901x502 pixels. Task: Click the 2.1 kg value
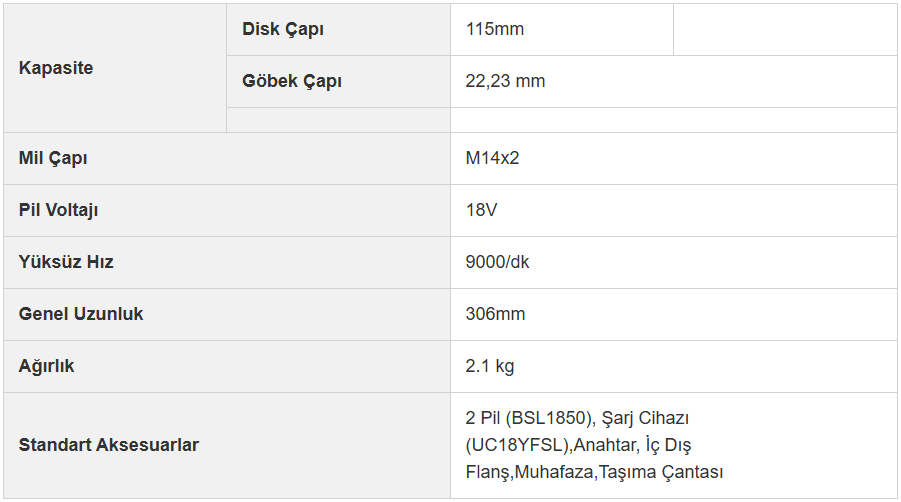(490, 366)
